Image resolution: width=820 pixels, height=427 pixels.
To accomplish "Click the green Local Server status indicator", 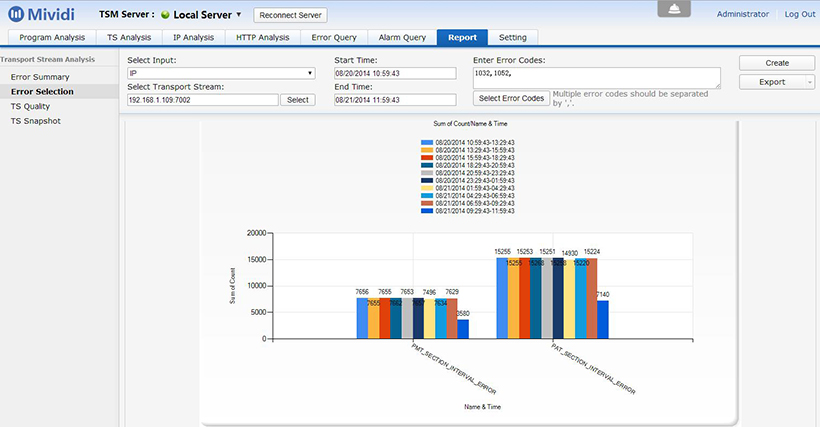I will [165, 15].
